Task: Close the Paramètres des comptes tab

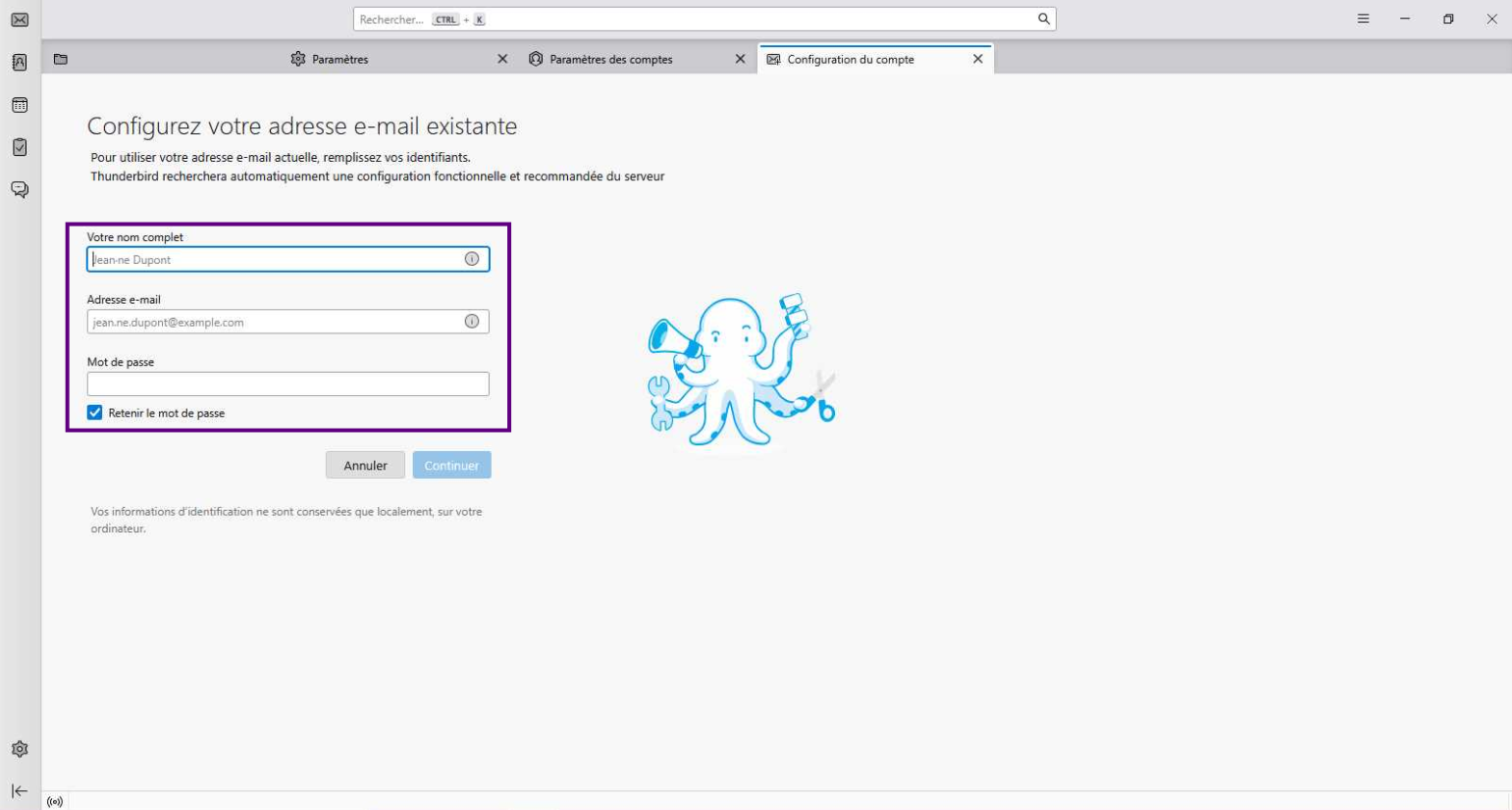Action: click(x=740, y=59)
